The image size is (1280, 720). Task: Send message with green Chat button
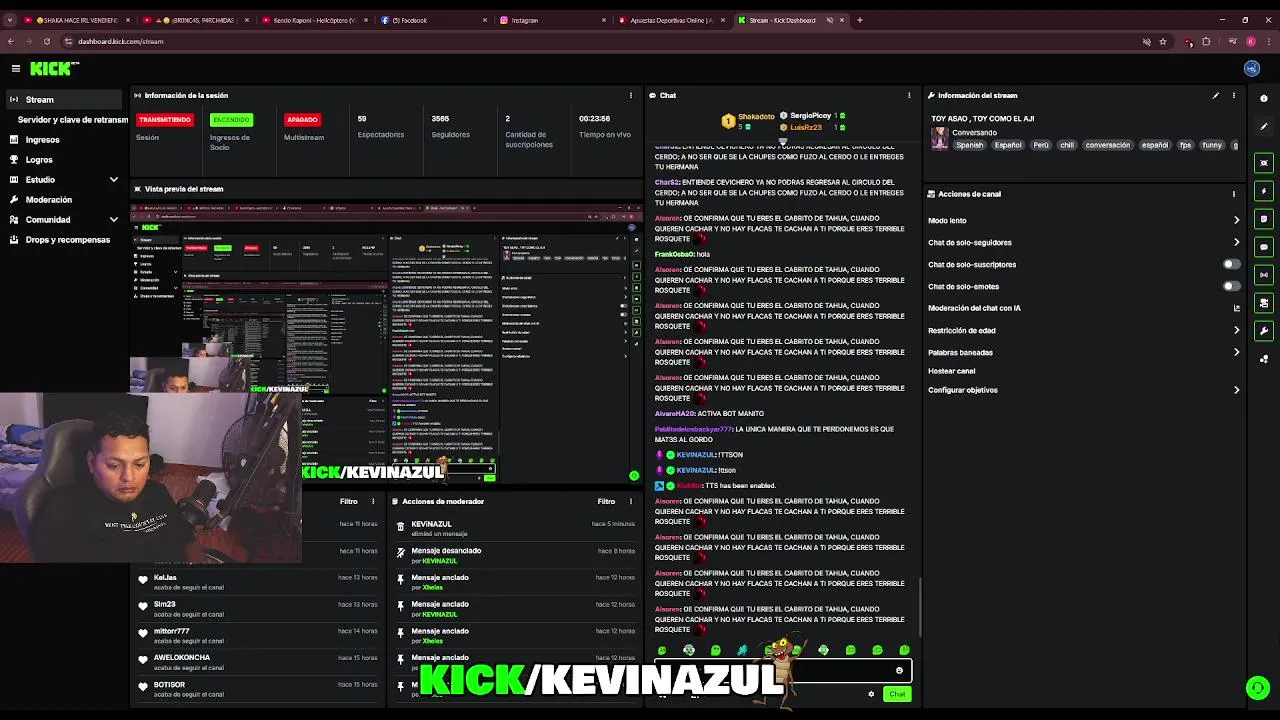[x=897, y=694]
